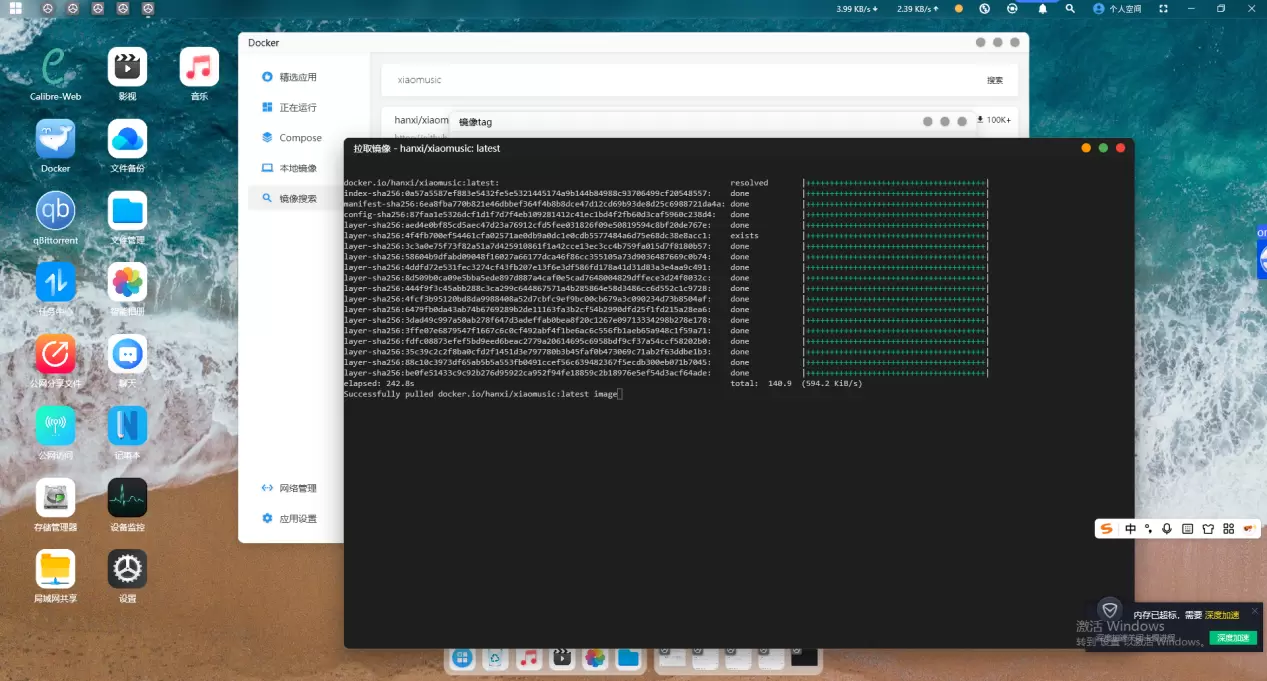Open the Calibre-Web desktop icon

[x=56, y=68]
